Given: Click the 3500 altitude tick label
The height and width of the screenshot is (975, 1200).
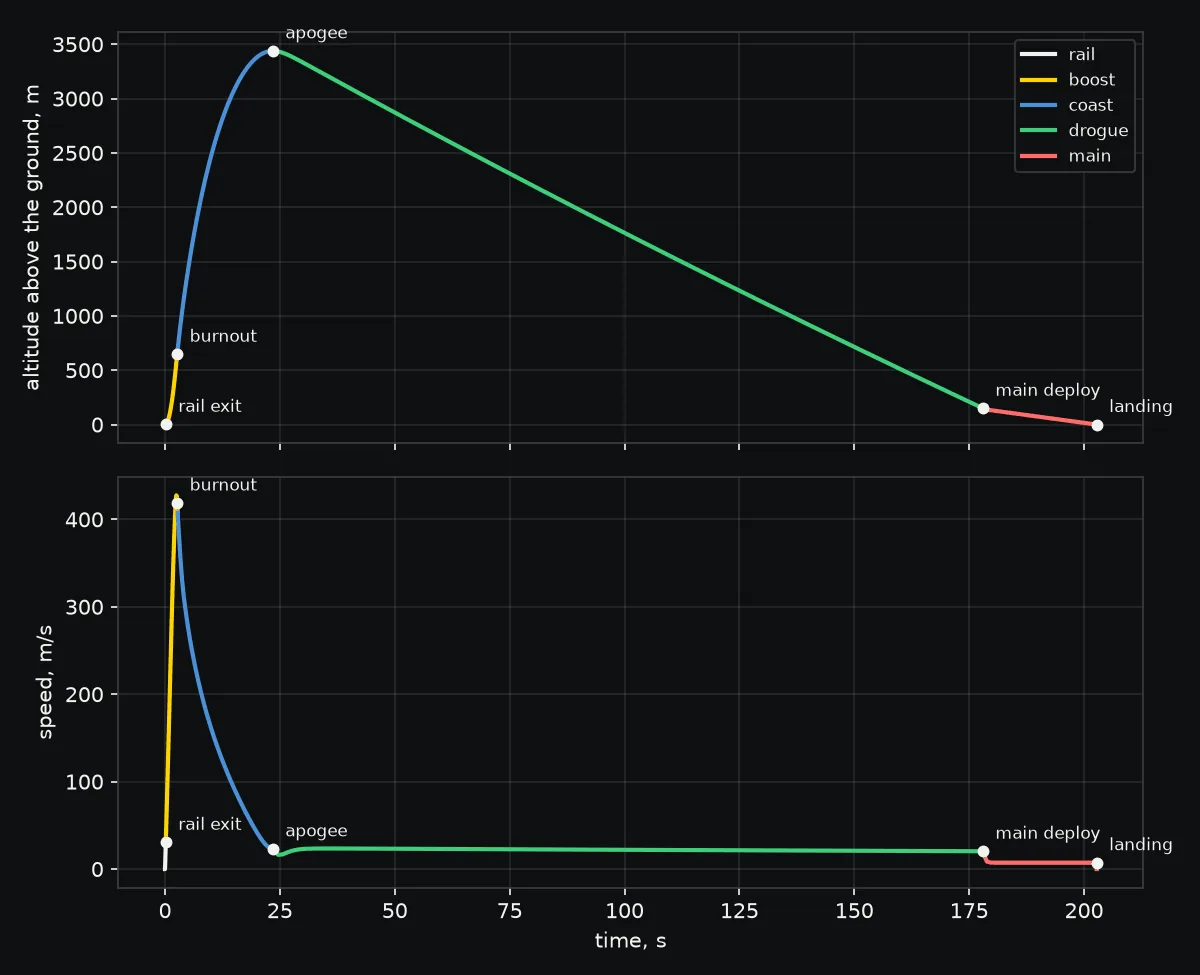Looking at the screenshot, I should point(76,45).
